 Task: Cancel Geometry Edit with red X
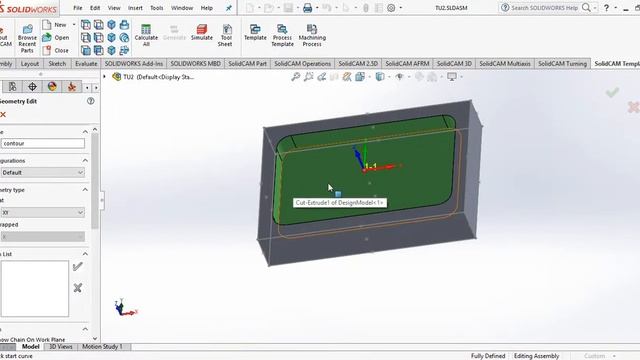3,115
